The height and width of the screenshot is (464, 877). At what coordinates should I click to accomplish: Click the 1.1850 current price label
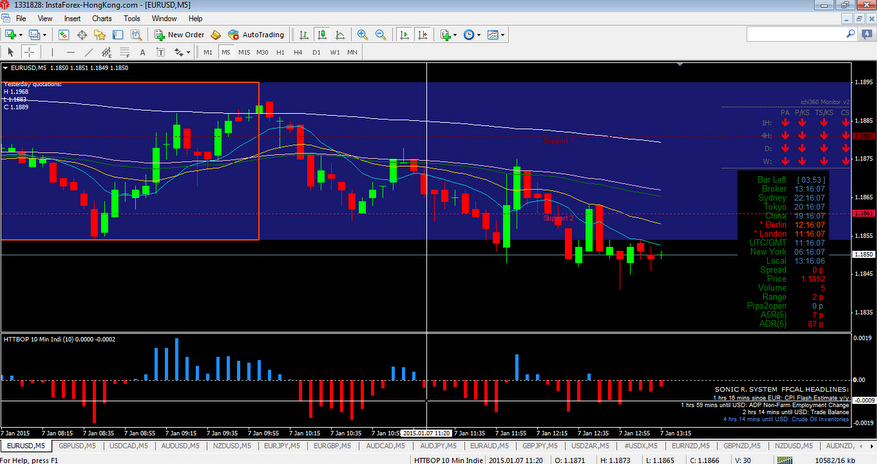tap(864, 254)
